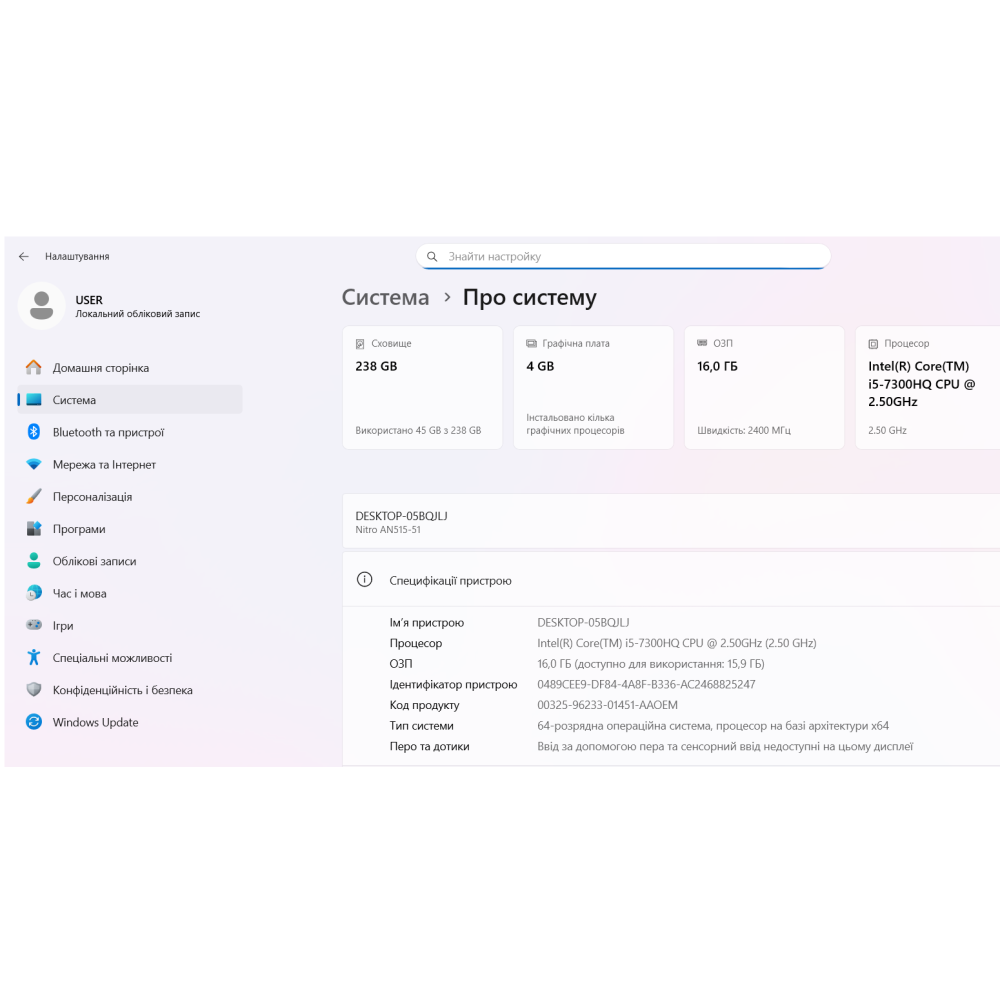This screenshot has height=1000, width=1000.
Task: Open the Графічна плата 4 GB card
Action: point(593,387)
